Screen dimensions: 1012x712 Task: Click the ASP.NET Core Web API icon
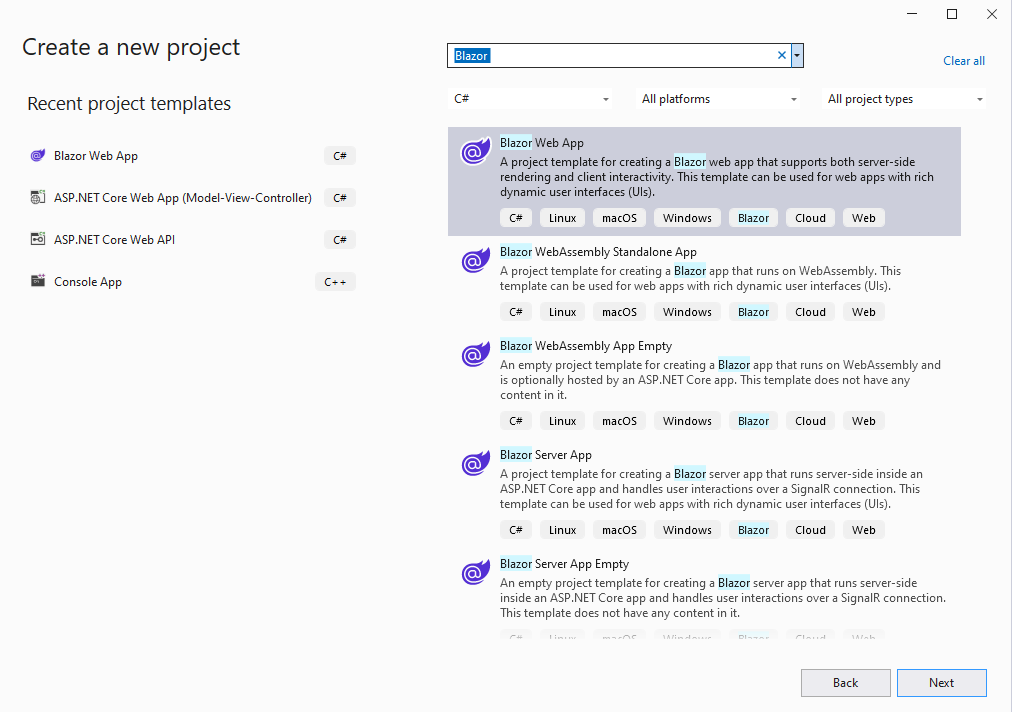(38, 239)
